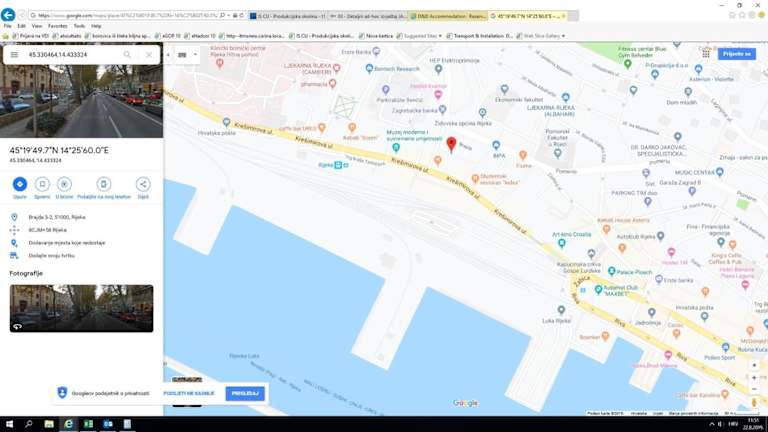Viewport: 768px width, 432px height.
Task: Save the place with Spremi icon
Action: point(42,184)
